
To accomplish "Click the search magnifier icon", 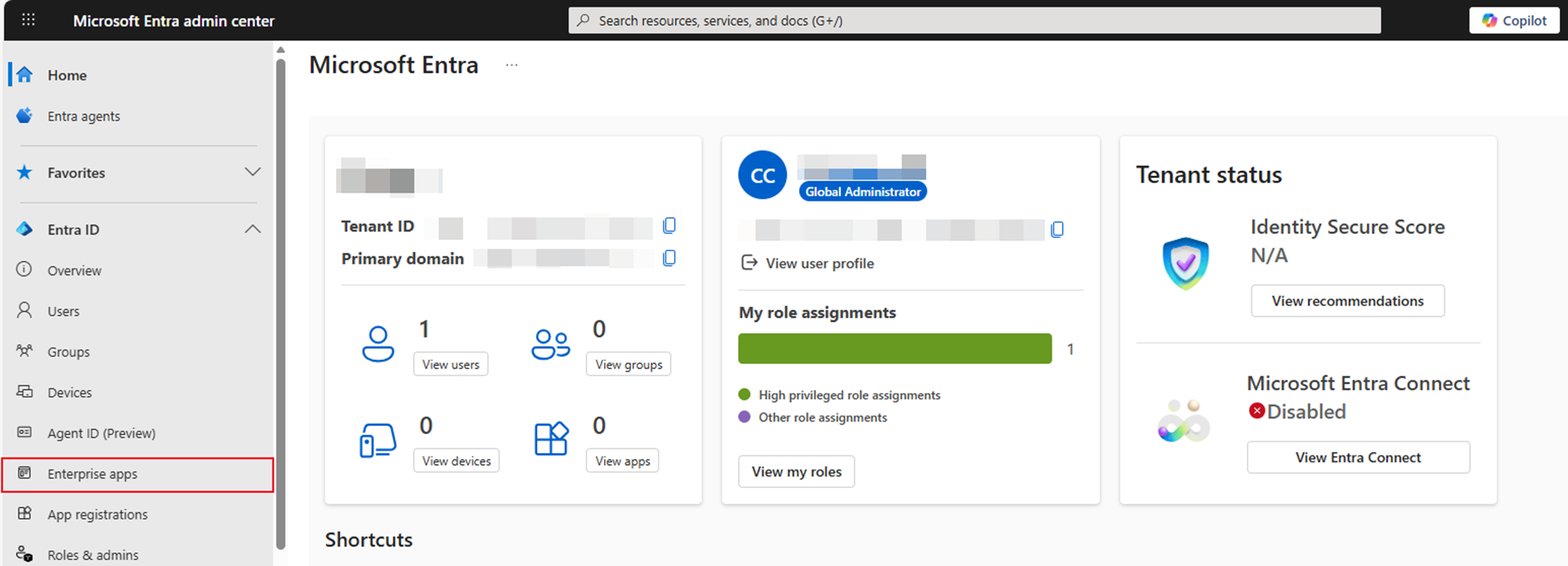I will tap(583, 20).
